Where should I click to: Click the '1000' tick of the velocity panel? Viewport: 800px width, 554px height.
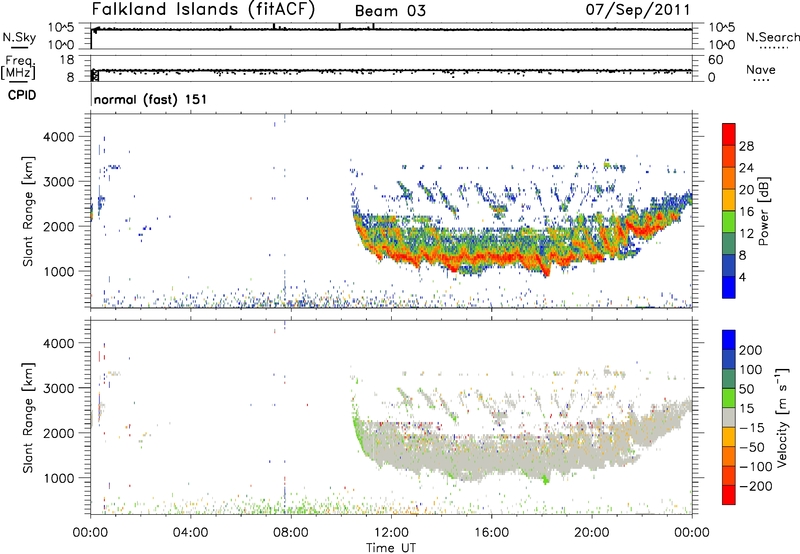pos(59,478)
